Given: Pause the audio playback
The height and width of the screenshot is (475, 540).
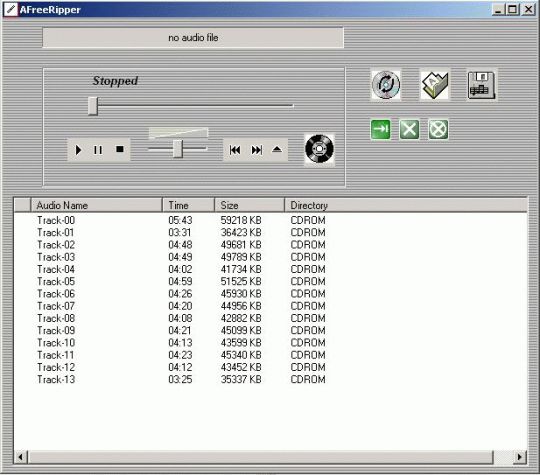Looking at the screenshot, I should [x=98, y=150].
